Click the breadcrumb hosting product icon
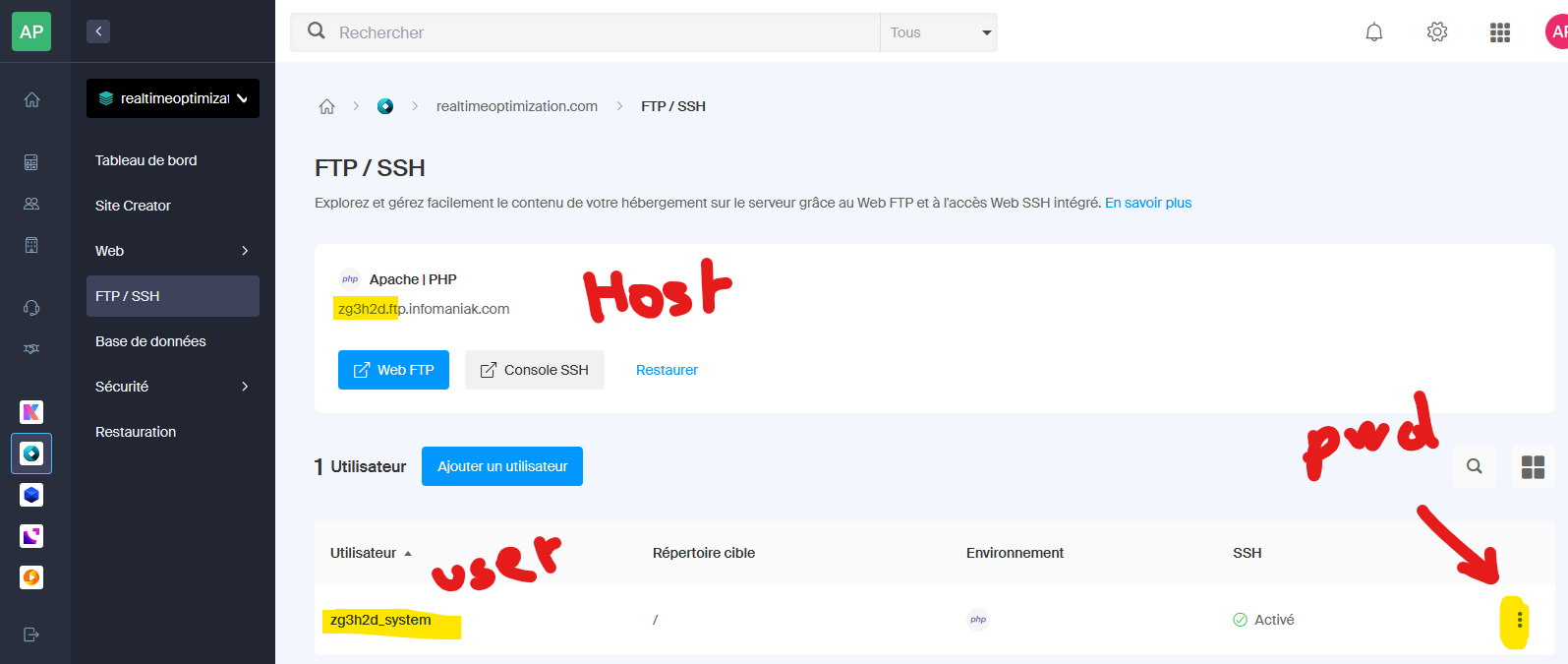 pyautogui.click(x=385, y=106)
